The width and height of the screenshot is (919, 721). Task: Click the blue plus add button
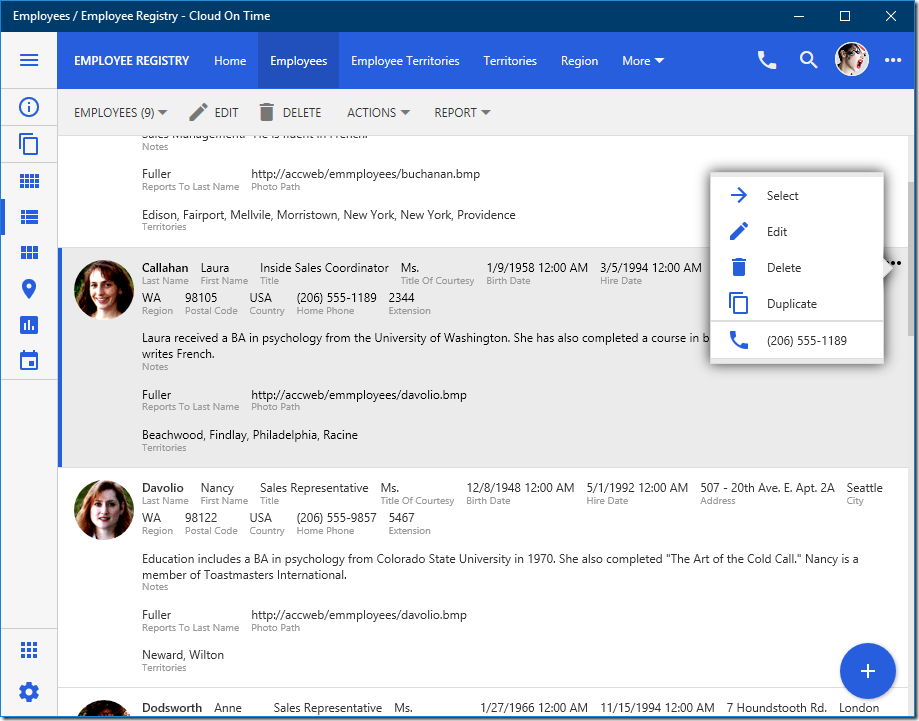click(867, 671)
